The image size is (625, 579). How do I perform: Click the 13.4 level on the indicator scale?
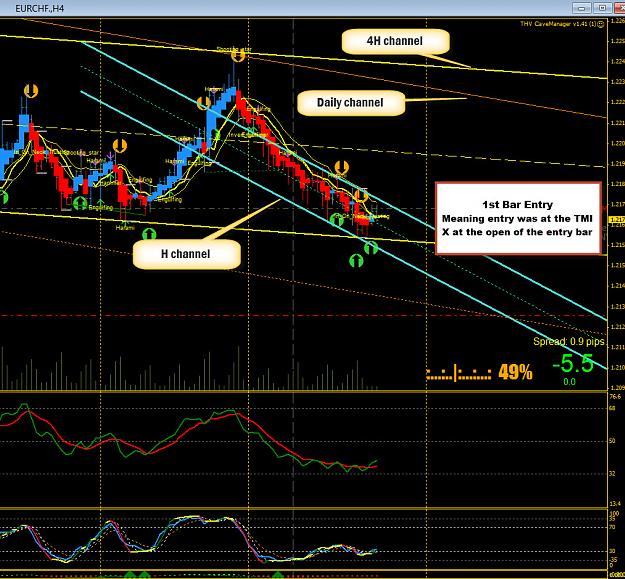tap(615, 504)
